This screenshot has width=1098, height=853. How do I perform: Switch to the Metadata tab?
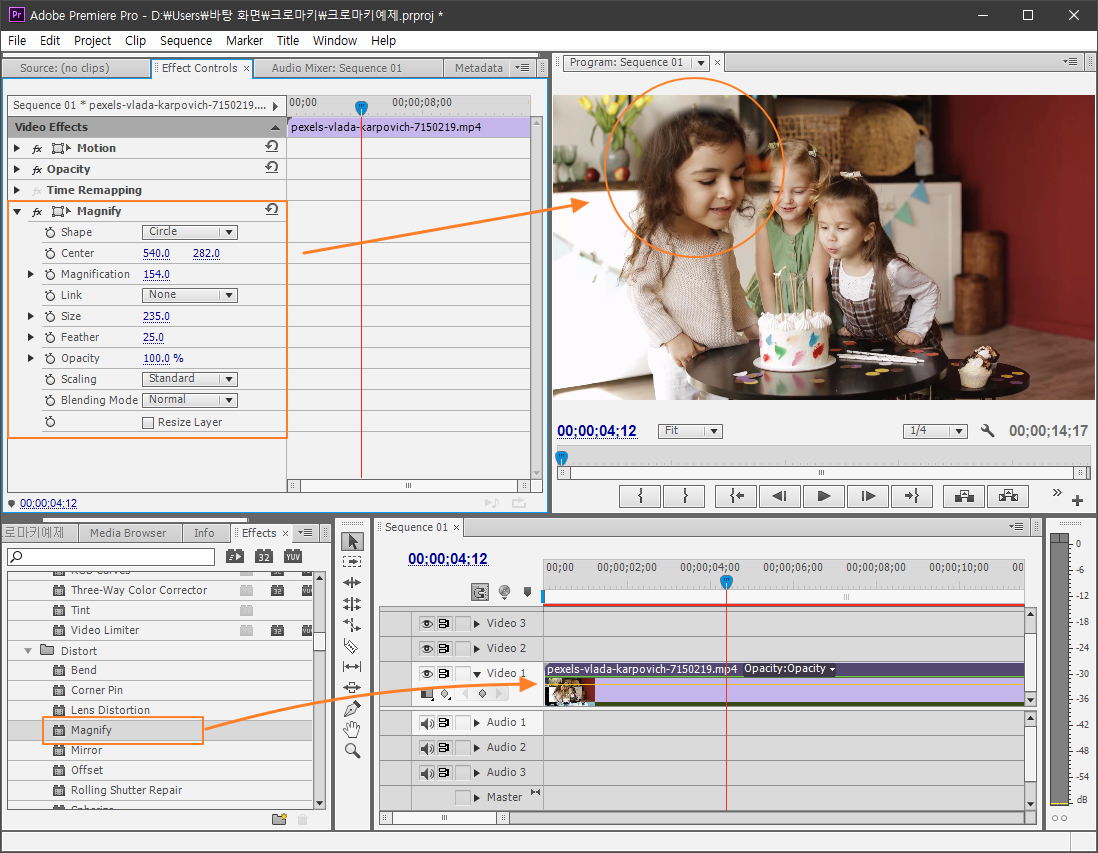pyautogui.click(x=478, y=68)
